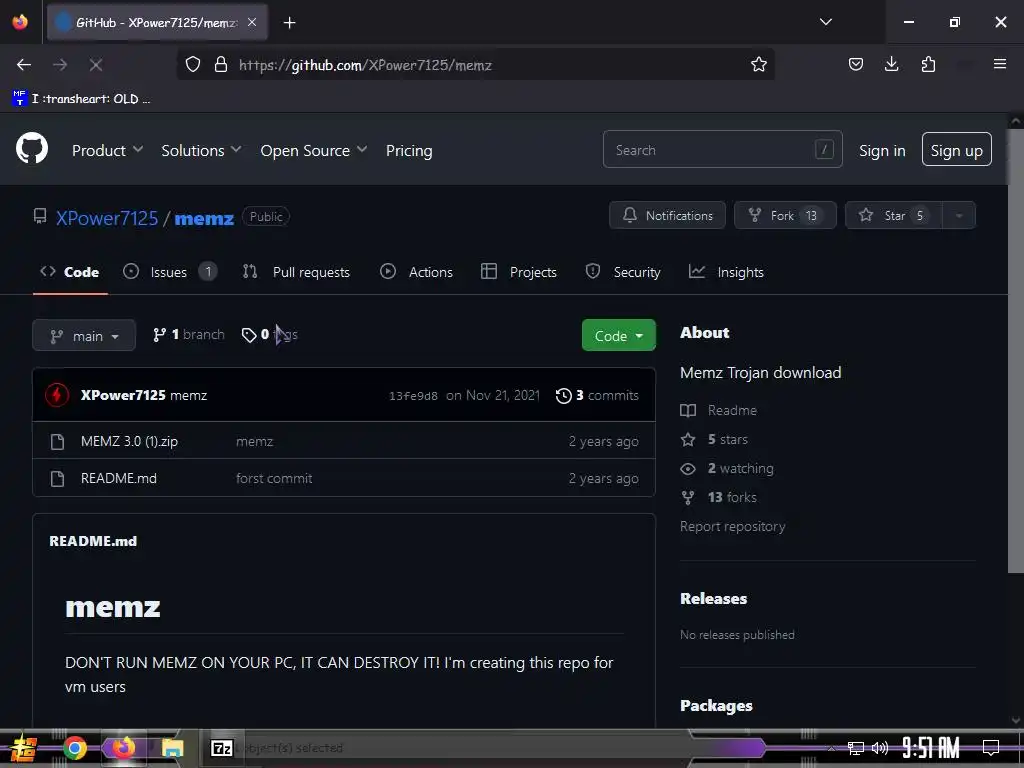This screenshot has width=1024, height=768.
Task: View the 0 tags link
Action: [x=269, y=334]
